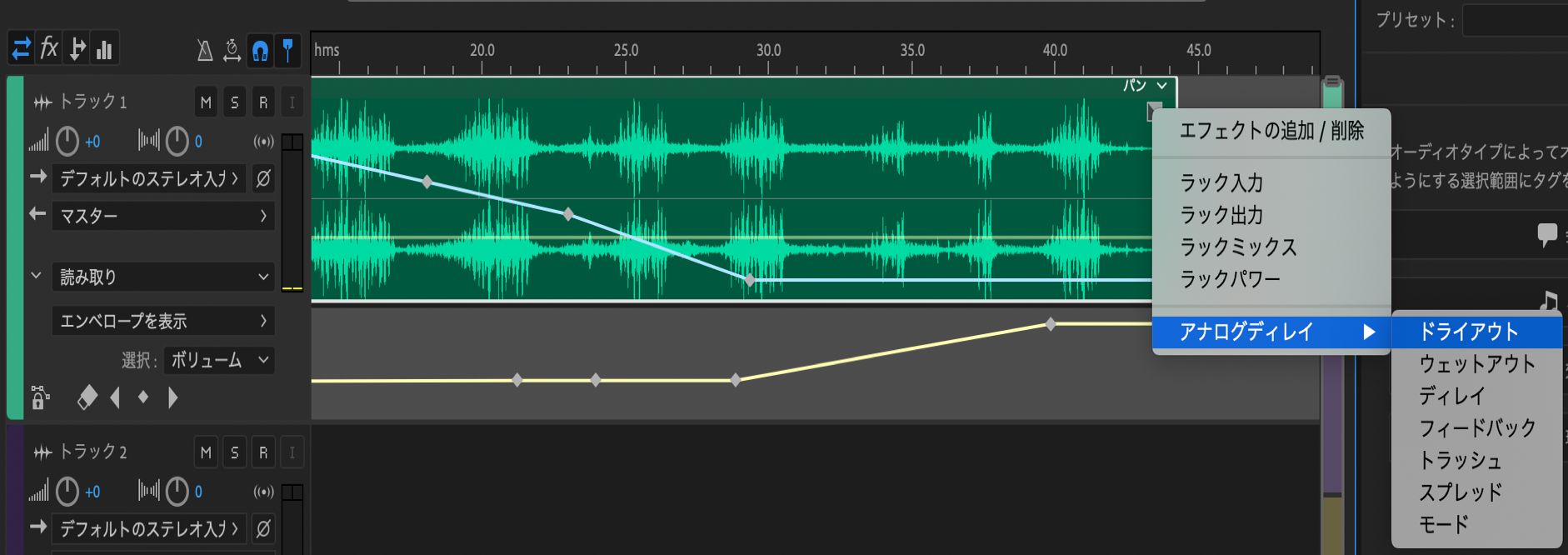Screen dimensions: 1568x555
Task: Choose スプレッド in submenu
Action: tap(1476, 492)
